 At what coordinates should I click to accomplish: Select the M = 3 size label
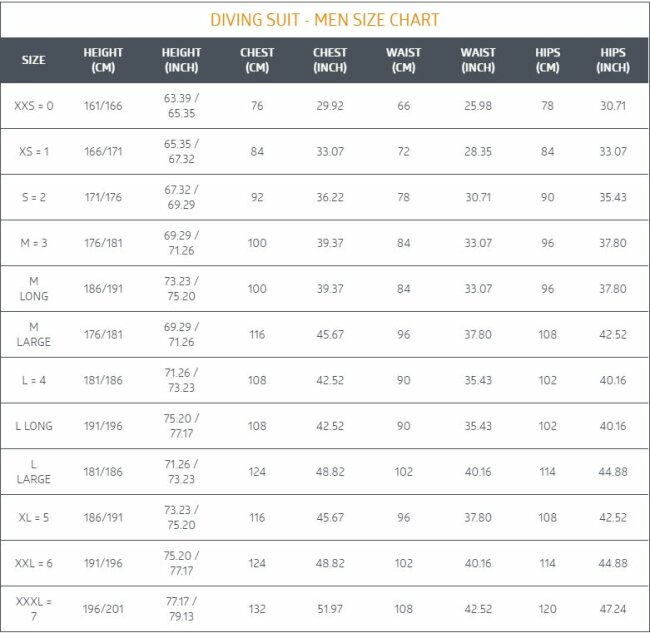point(34,243)
